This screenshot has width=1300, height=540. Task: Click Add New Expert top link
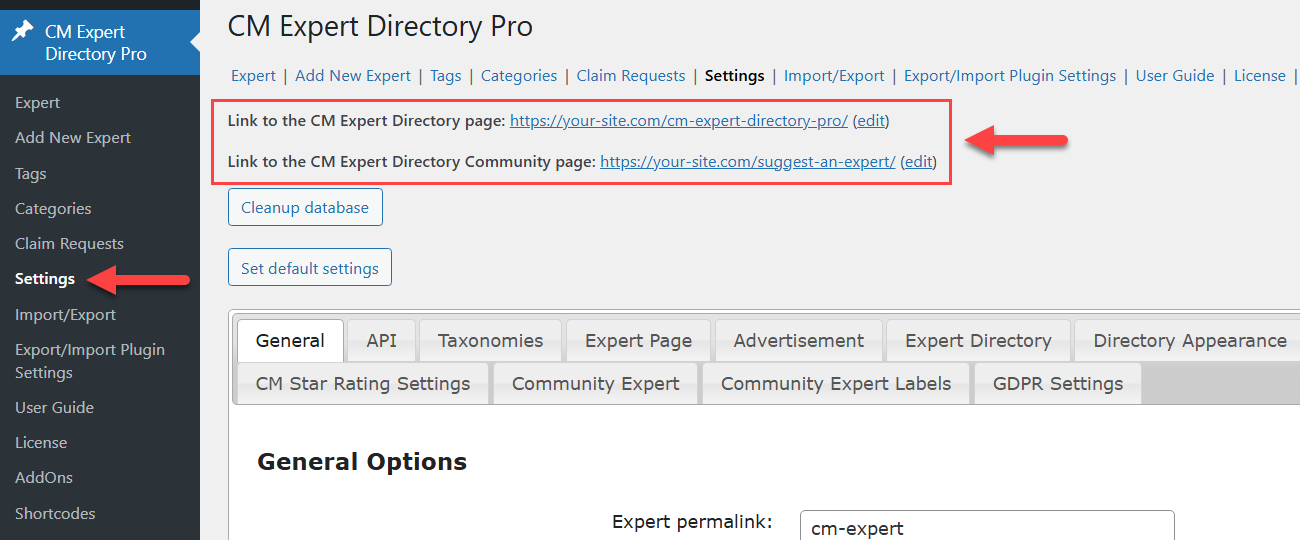pyautogui.click(x=353, y=76)
